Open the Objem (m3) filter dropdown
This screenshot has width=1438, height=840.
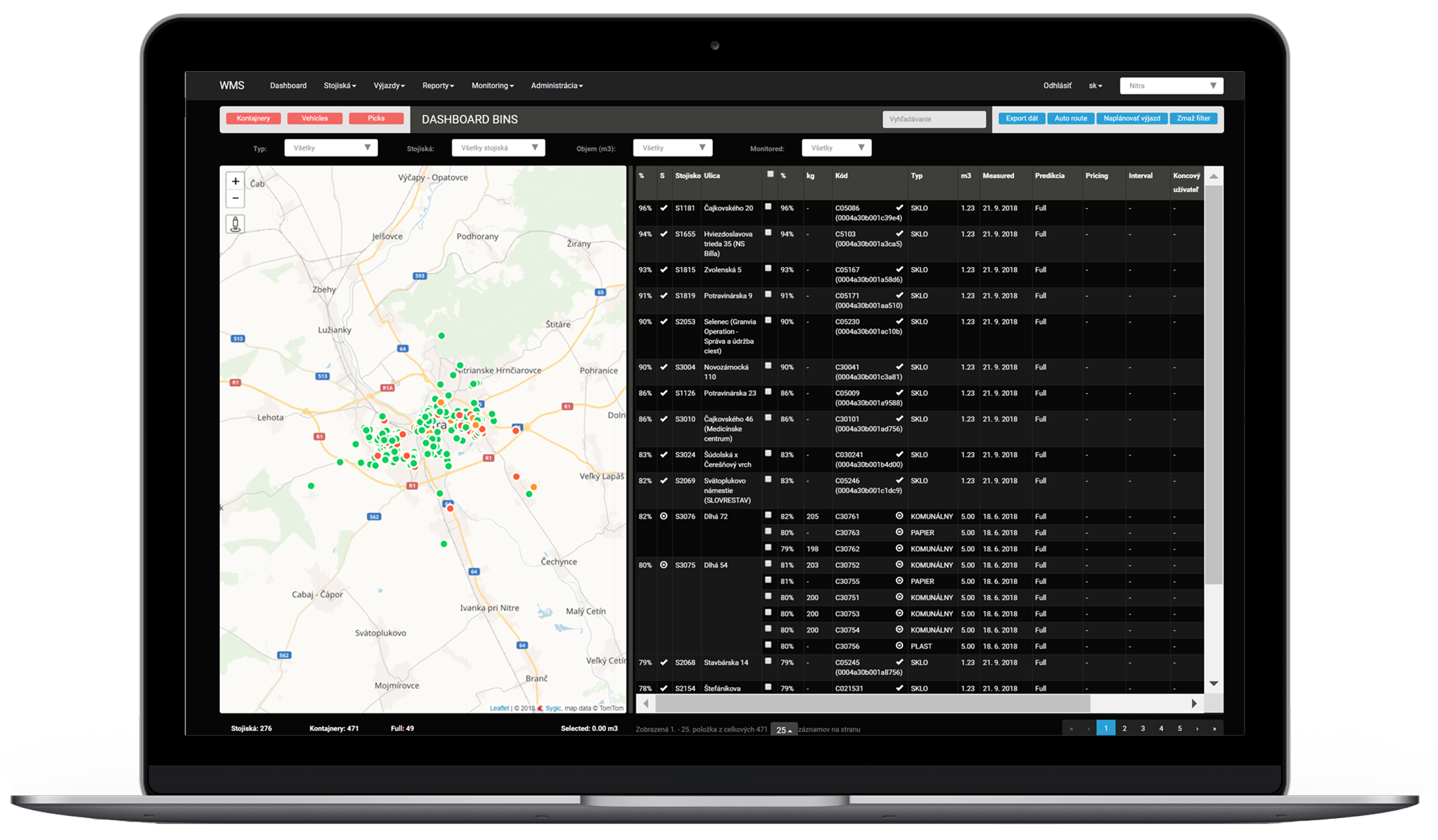point(672,148)
